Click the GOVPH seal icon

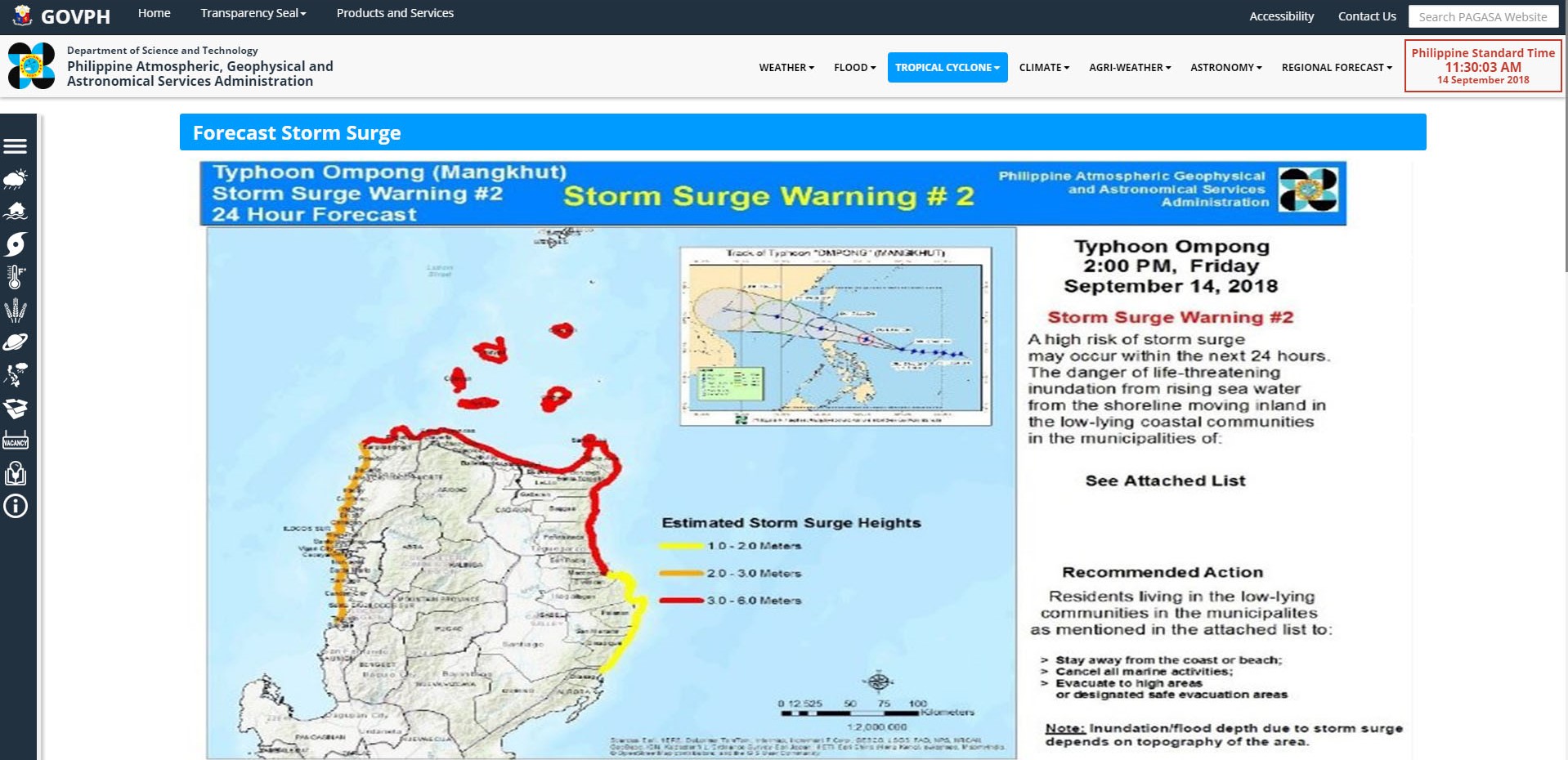(22, 15)
